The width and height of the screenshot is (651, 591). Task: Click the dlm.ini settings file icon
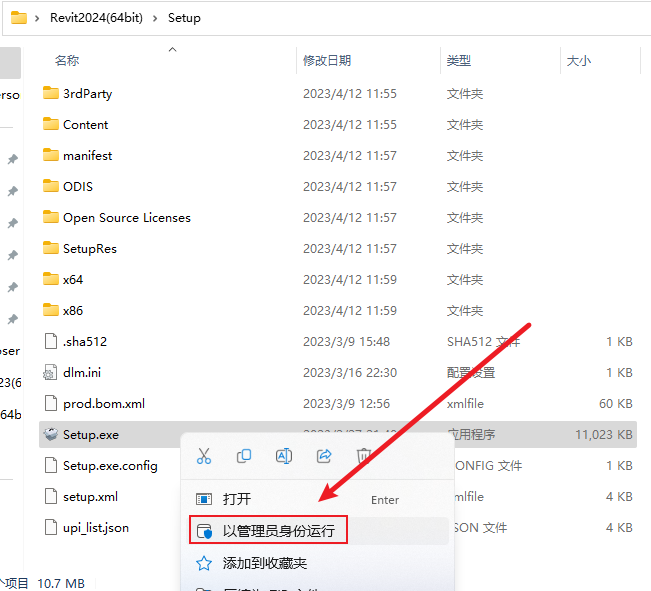50,372
